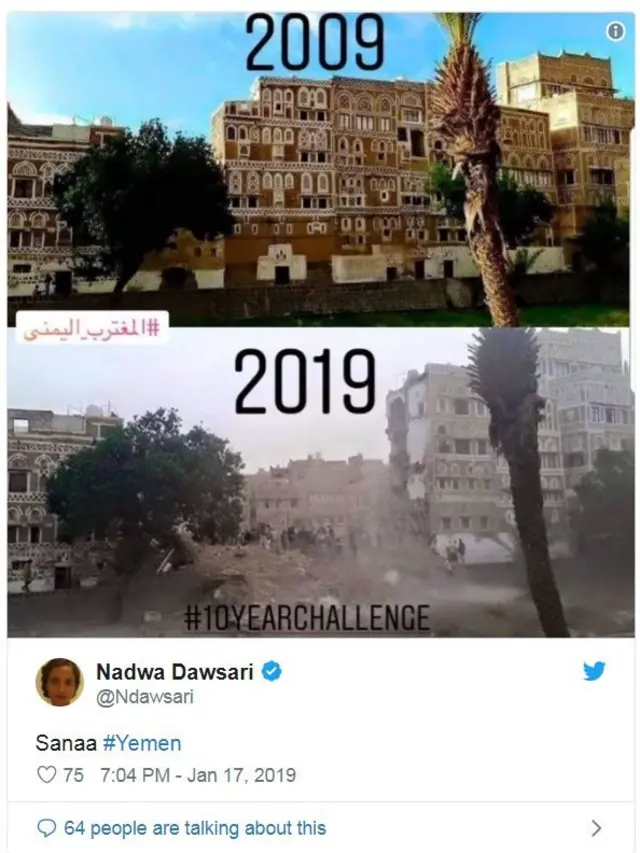Open Nadwa Dawsari's profile avatar
640x853 pixels.
coord(60,682)
